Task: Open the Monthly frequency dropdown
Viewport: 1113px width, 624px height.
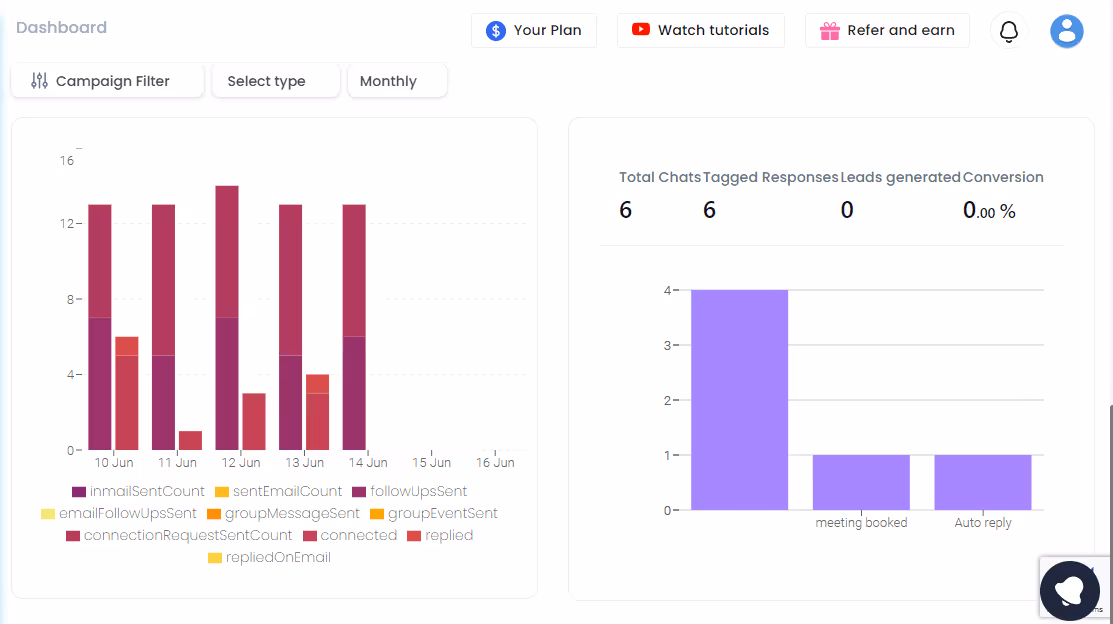Action: [396, 80]
